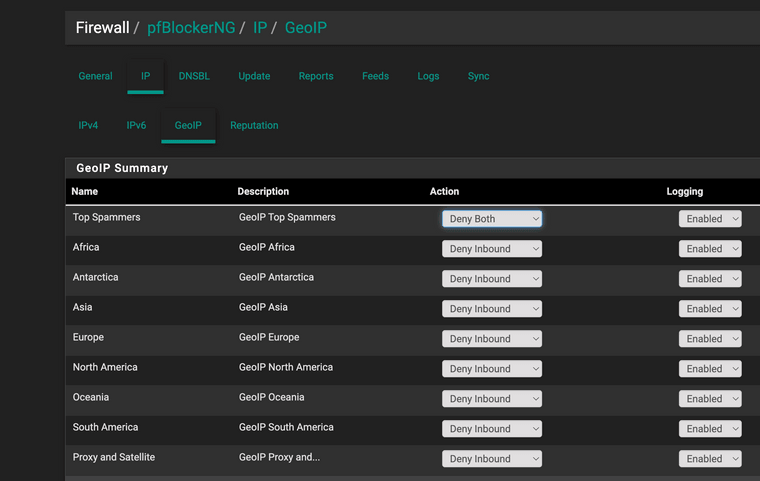Switch to the IPv4 sub-tab
Screen dimensions: 760x481
pos(88,125)
